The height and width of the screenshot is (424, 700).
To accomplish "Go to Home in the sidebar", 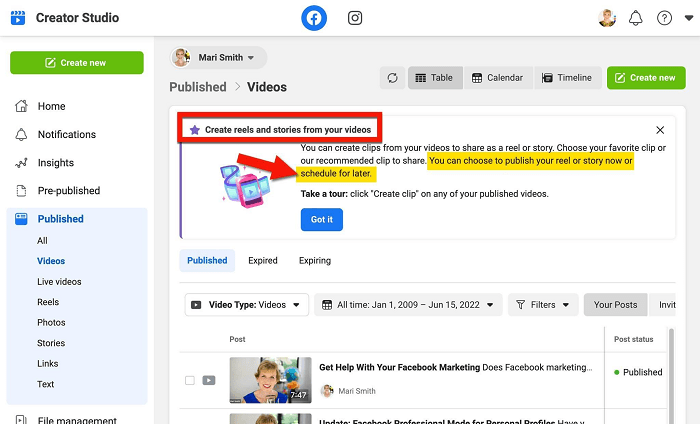I will [x=51, y=106].
